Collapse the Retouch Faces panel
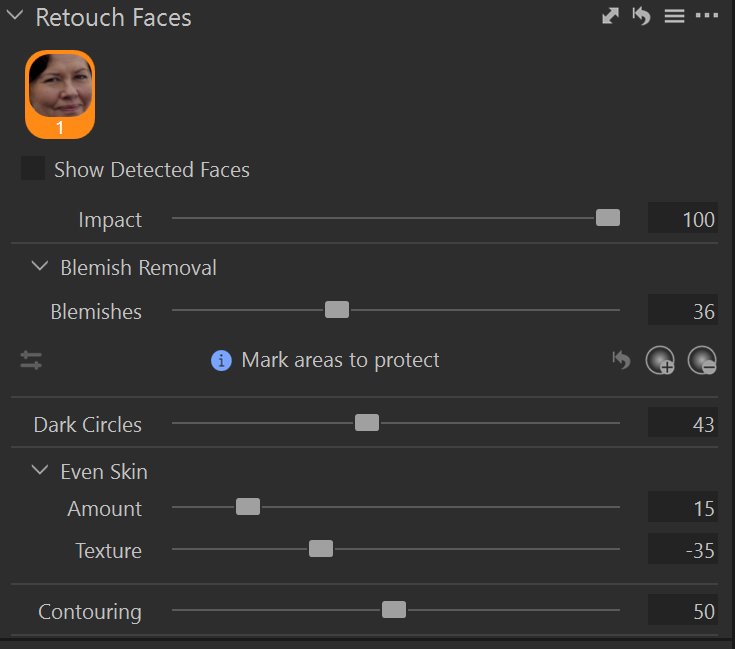 (x=15, y=17)
